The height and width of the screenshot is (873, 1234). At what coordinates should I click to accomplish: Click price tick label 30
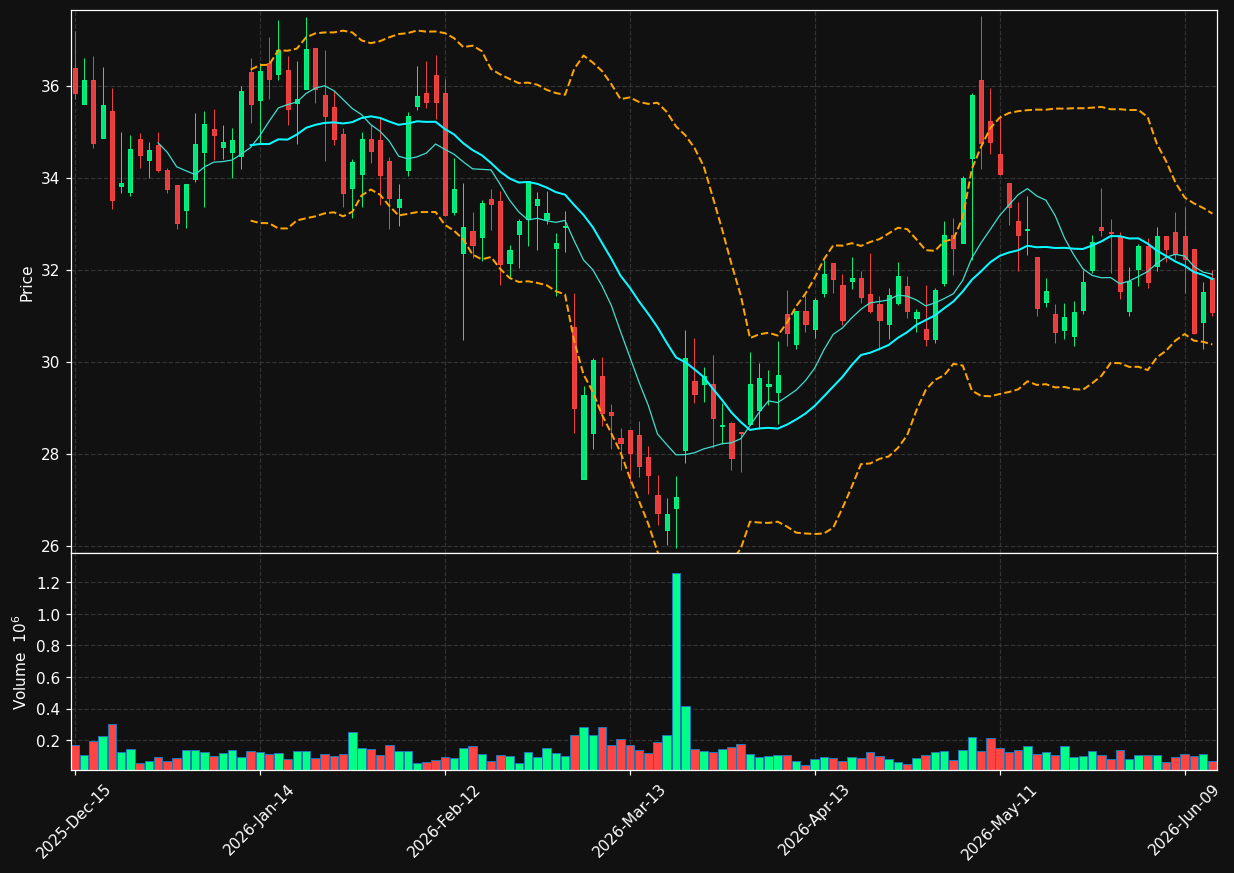coord(51,362)
